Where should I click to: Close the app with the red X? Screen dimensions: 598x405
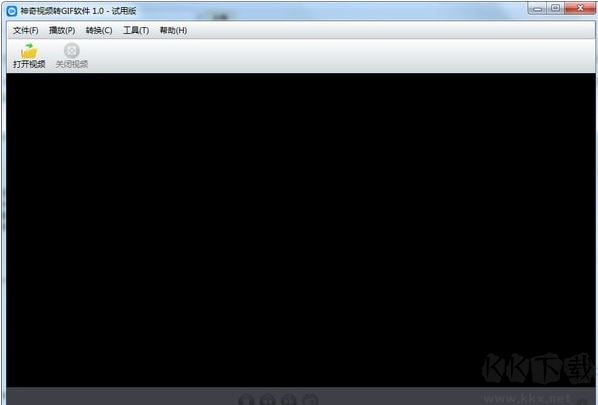(580, 8)
